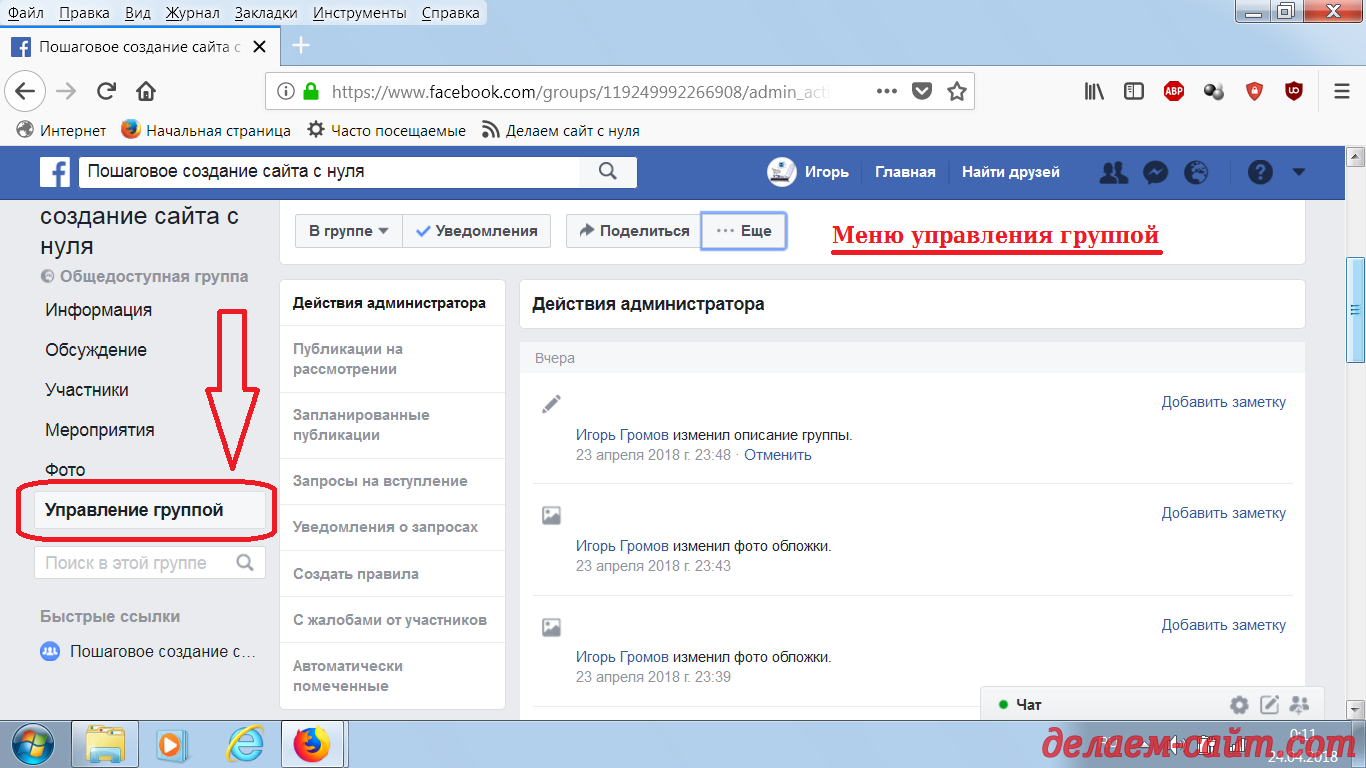Open chat settings gear icon
The height and width of the screenshot is (768, 1366).
[x=1239, y=705]
